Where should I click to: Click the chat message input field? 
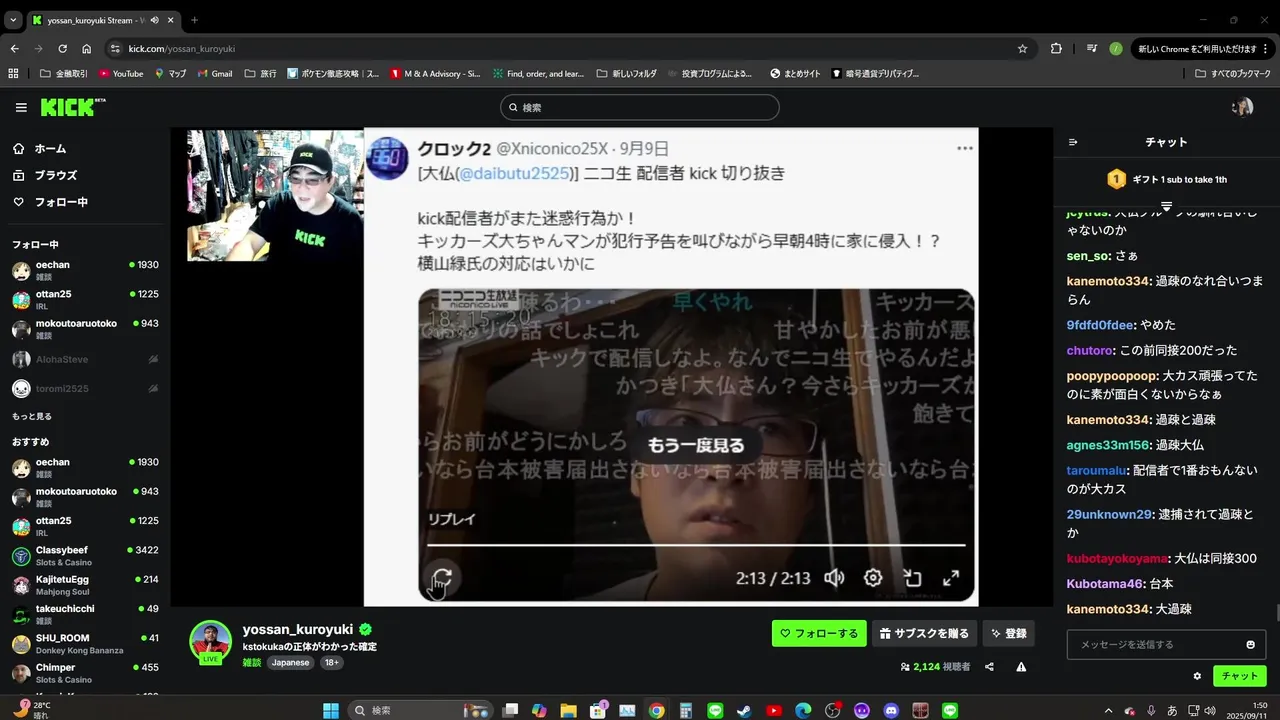1166,644
